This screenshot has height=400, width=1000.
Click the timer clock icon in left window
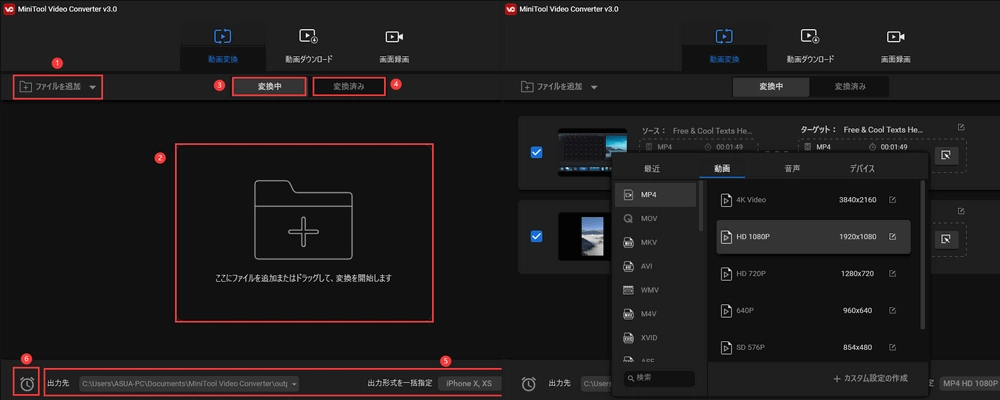[x=27, y=383]
